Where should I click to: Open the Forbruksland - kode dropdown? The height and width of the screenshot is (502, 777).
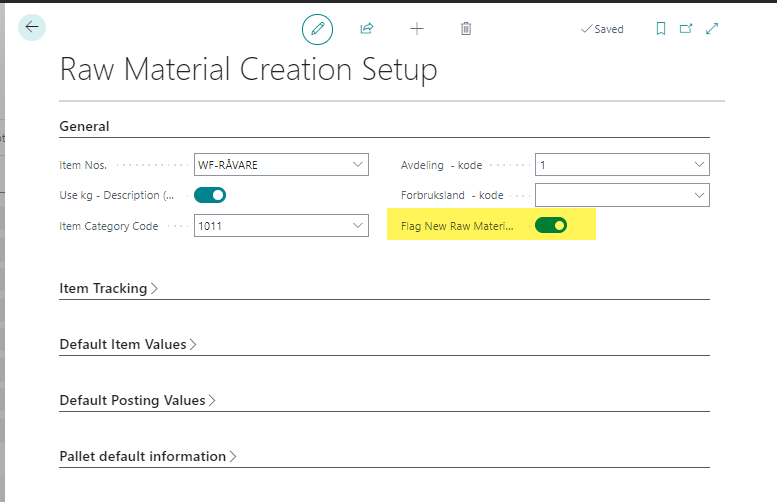pyautogui.click(x=698, y=195)
